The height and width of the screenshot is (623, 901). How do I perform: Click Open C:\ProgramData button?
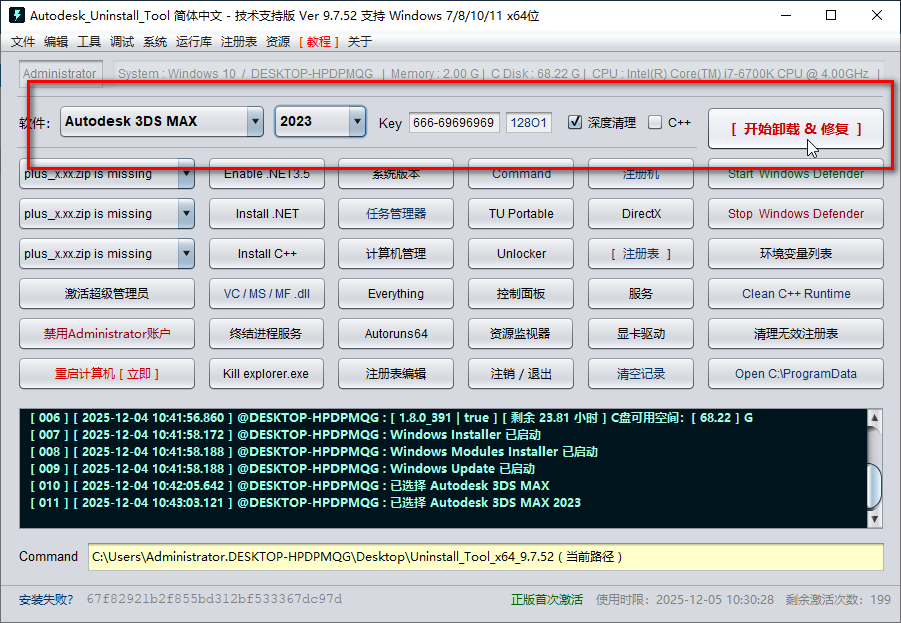[796, 374]
